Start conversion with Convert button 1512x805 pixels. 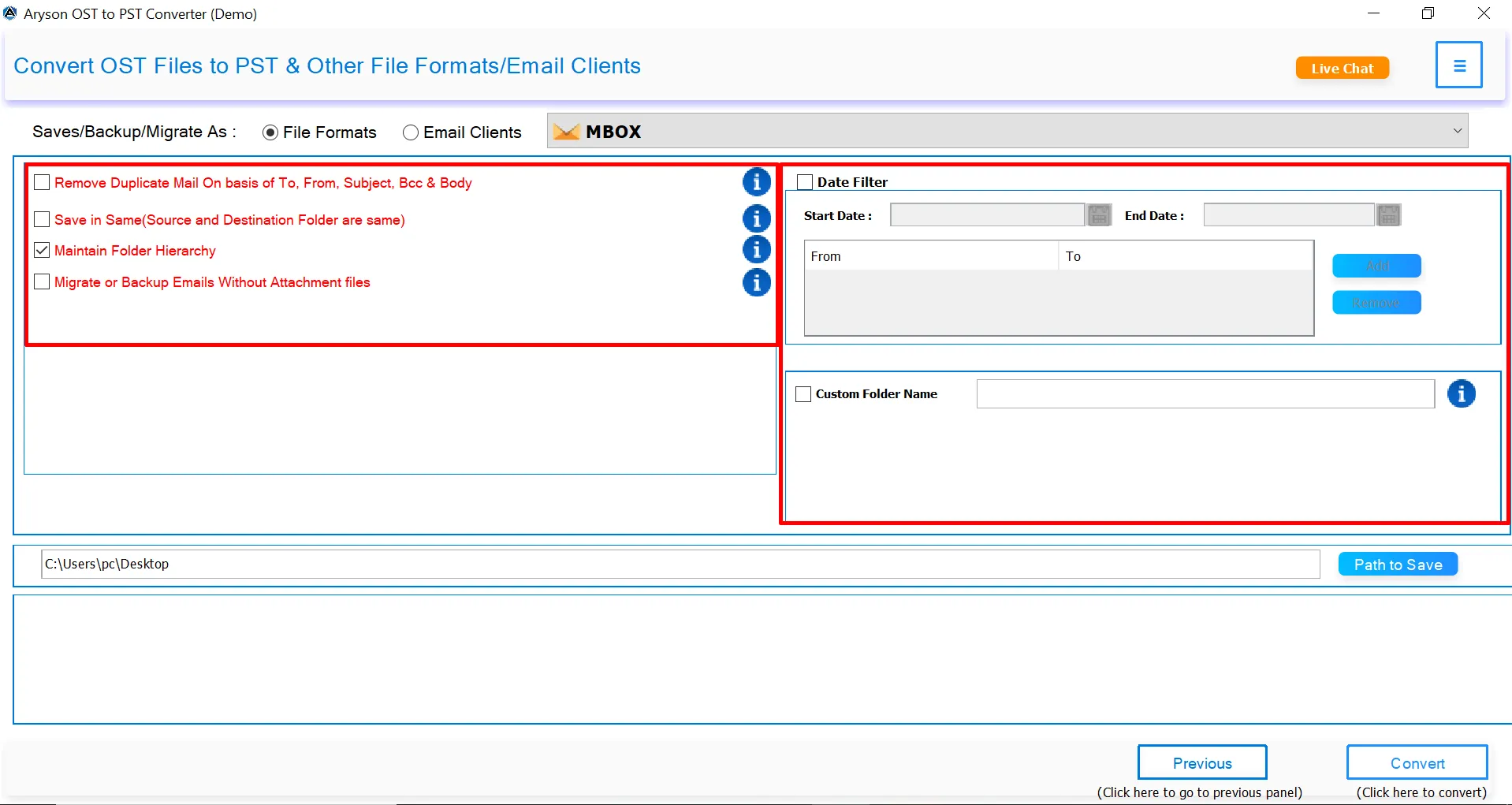pyautogui.click(x=1417, y=762)
